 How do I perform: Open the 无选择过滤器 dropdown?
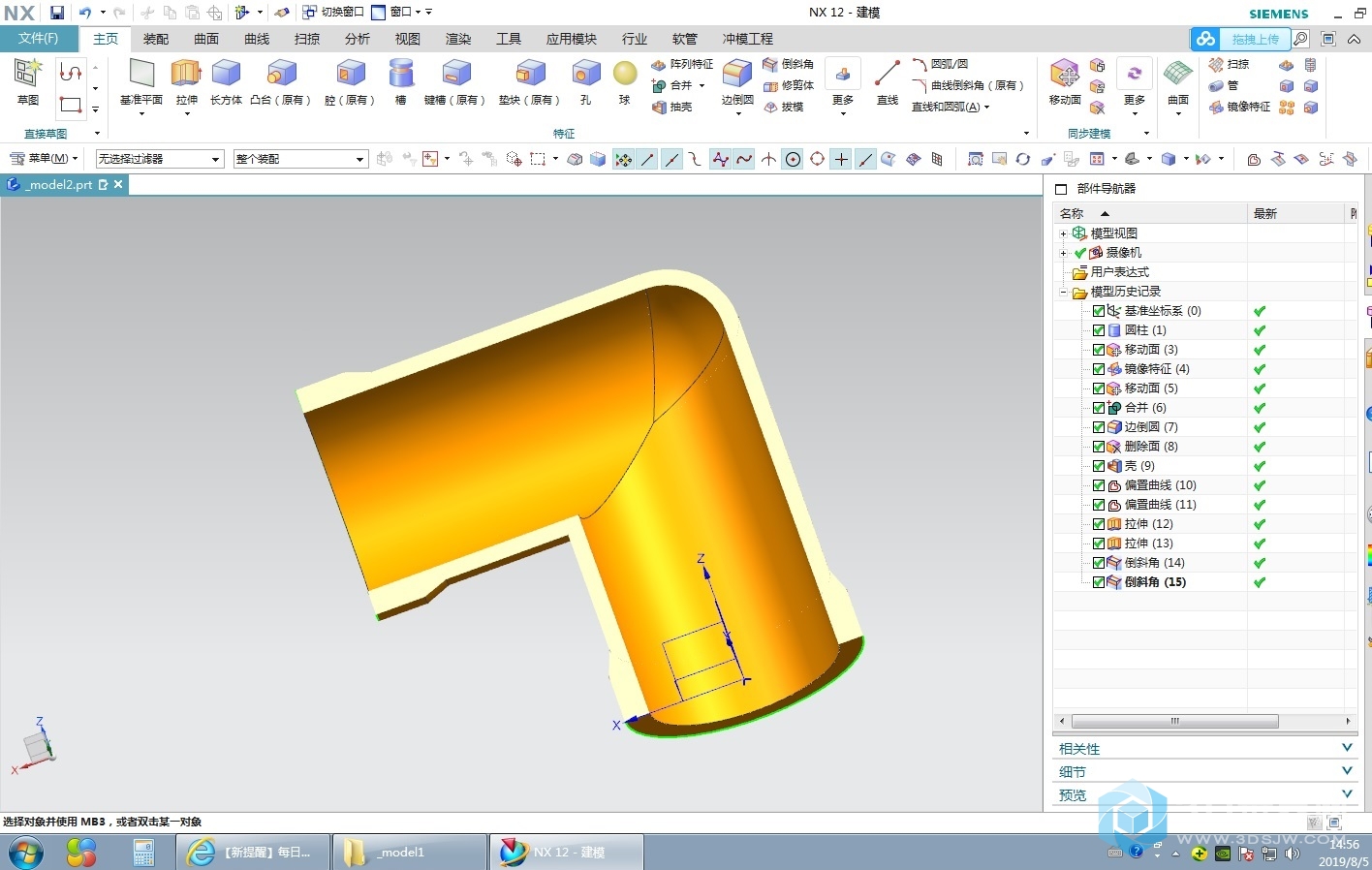(160, 159)
